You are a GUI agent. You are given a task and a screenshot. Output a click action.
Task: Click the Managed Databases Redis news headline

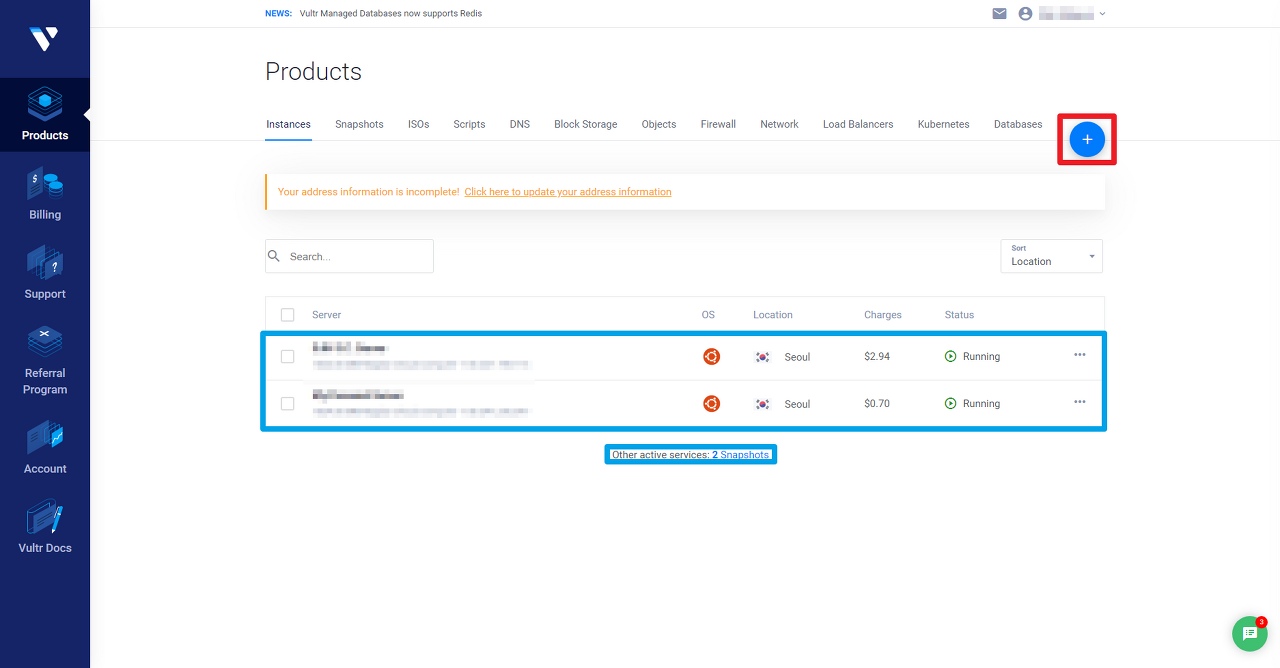click(391, 14)
